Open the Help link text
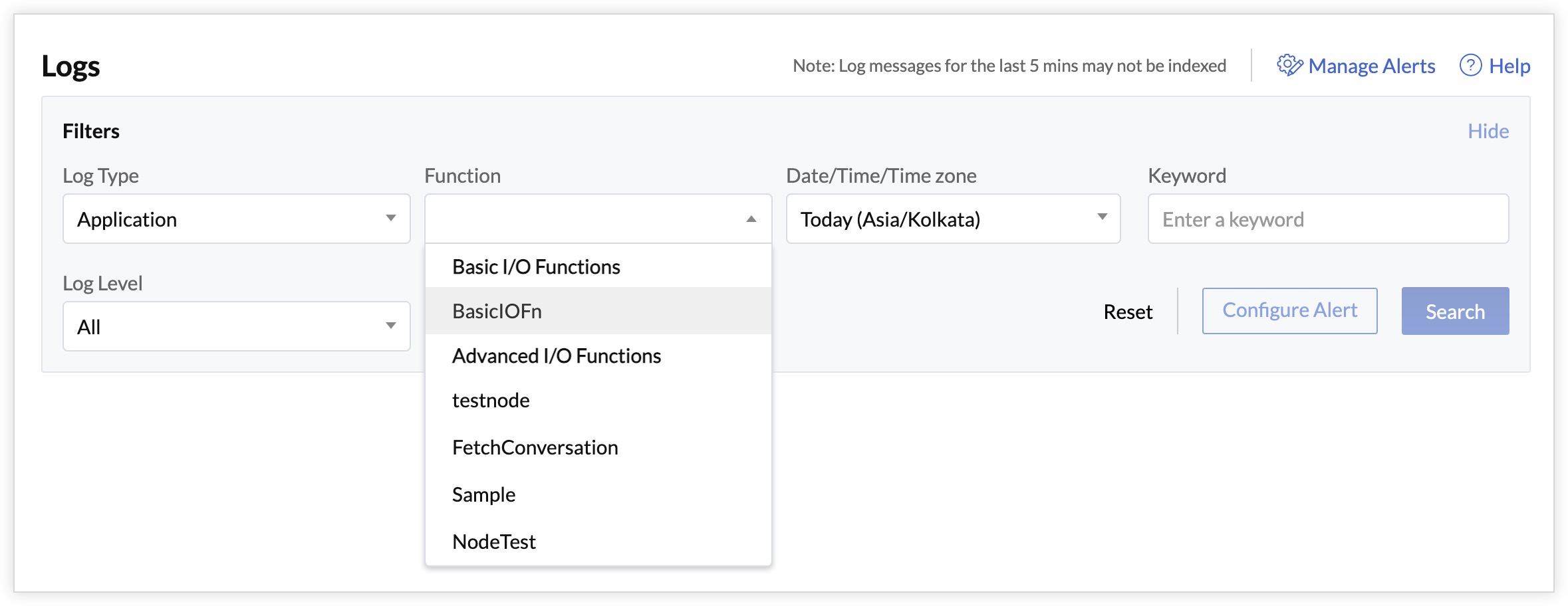This screenshot has height=606, width=1568. (x=1509, y=66)
